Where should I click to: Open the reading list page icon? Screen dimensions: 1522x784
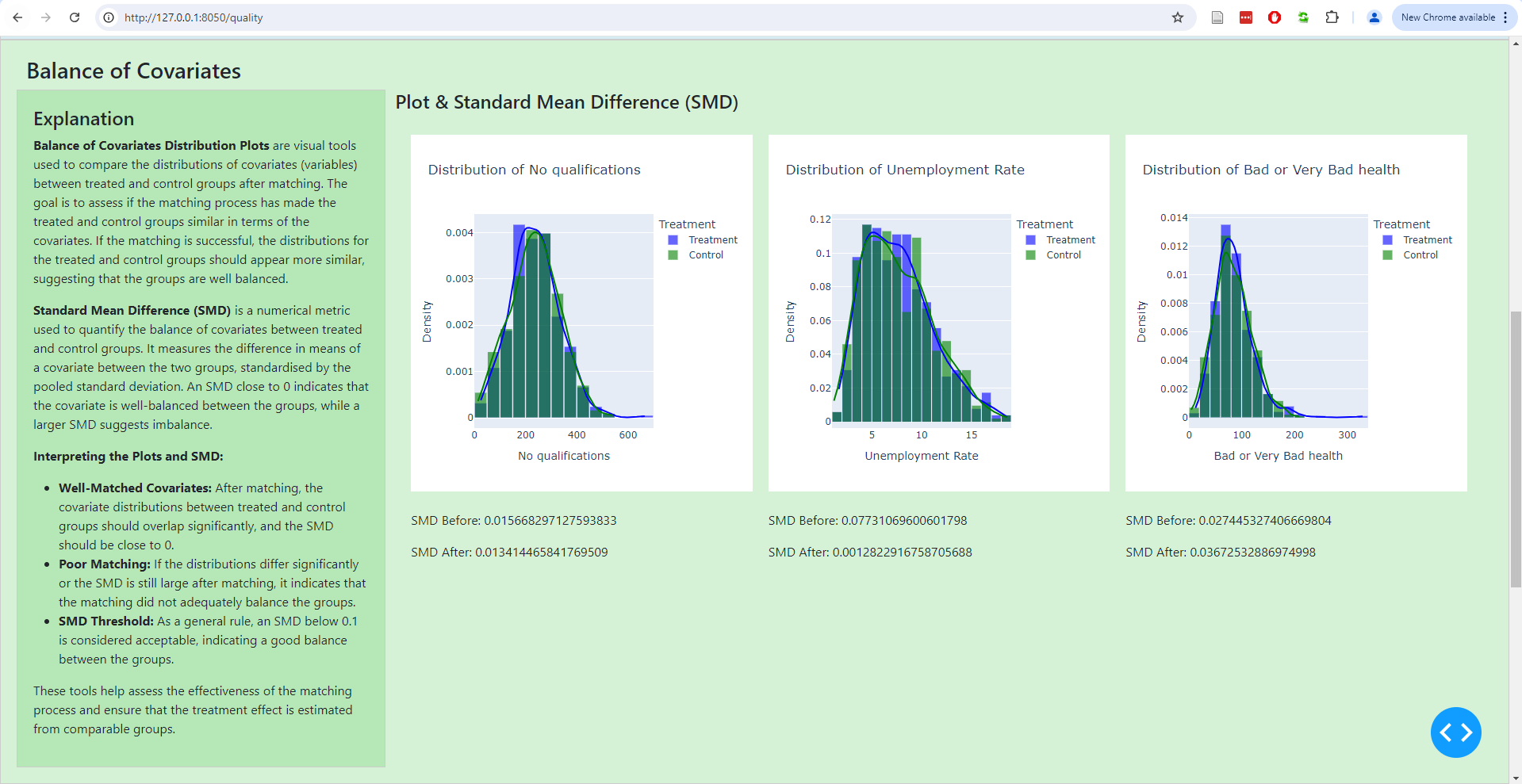(x=1217, y=17)
